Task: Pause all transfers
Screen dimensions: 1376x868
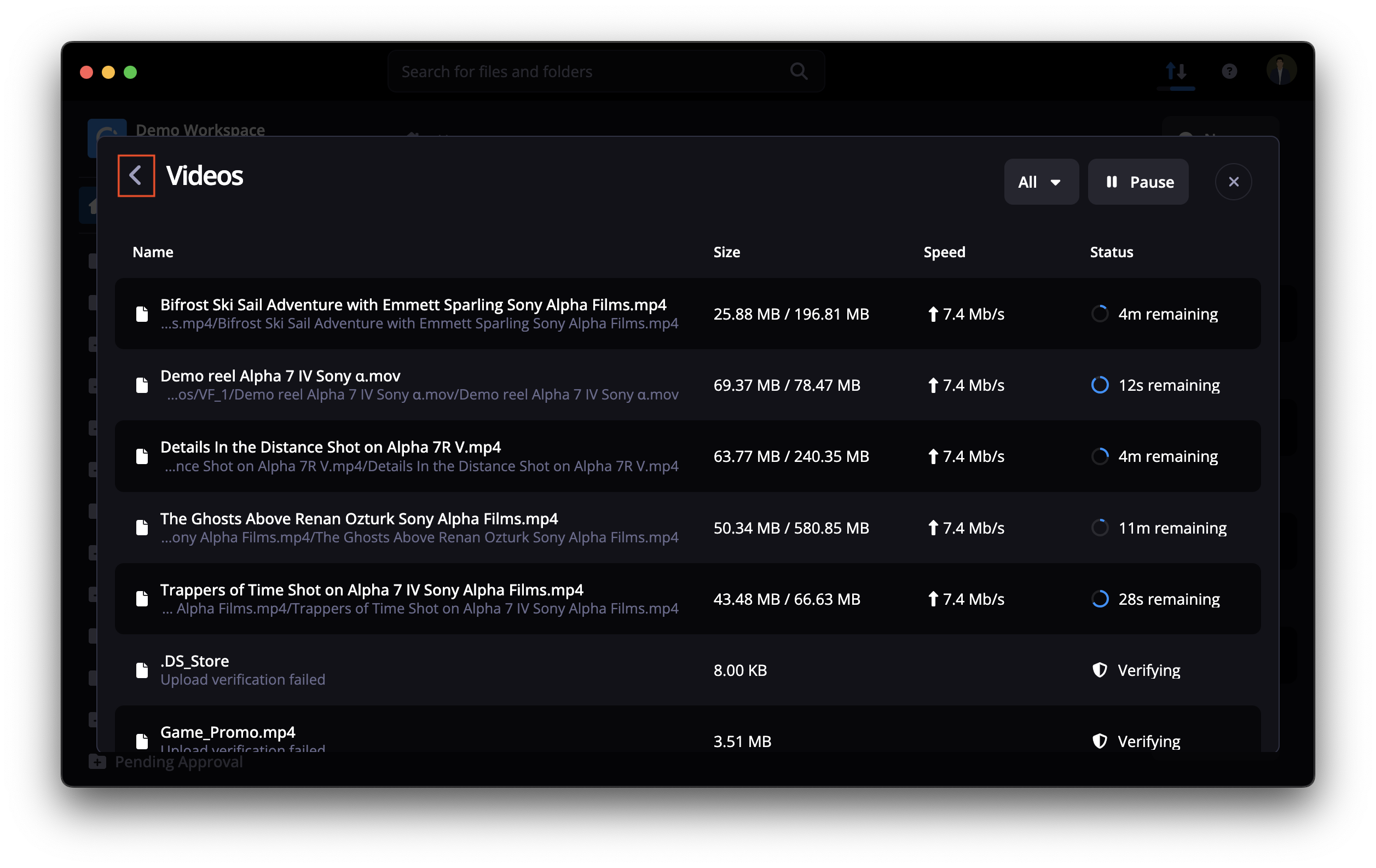Action: [x=1138, y=182]
